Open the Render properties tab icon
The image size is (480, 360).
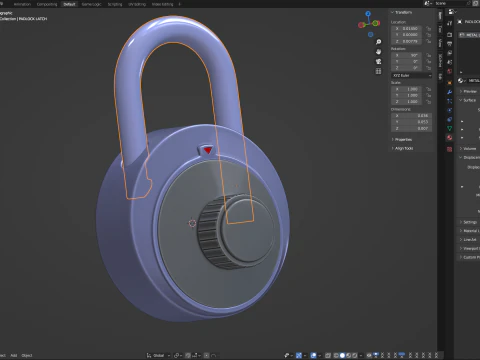tap(450, 35)
